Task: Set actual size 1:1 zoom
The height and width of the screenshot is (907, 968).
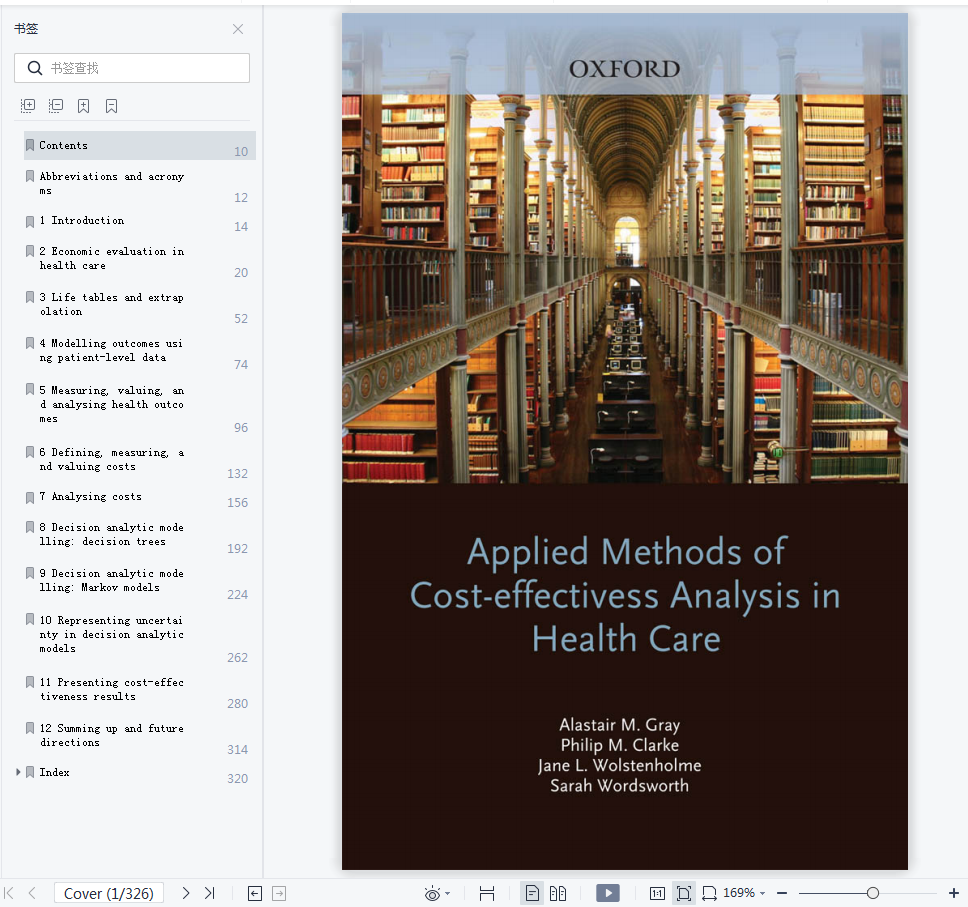Action: [x=657, y=893]
